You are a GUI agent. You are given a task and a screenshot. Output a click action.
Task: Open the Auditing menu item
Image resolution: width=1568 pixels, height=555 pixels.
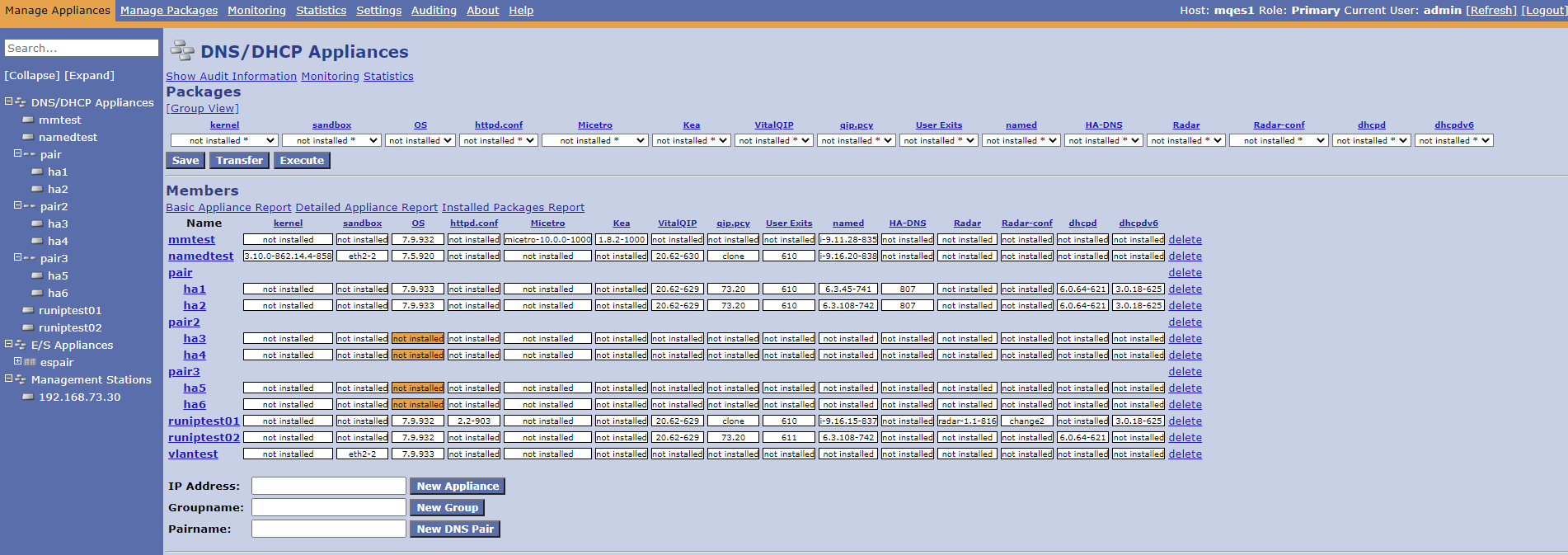click(434, 10)
